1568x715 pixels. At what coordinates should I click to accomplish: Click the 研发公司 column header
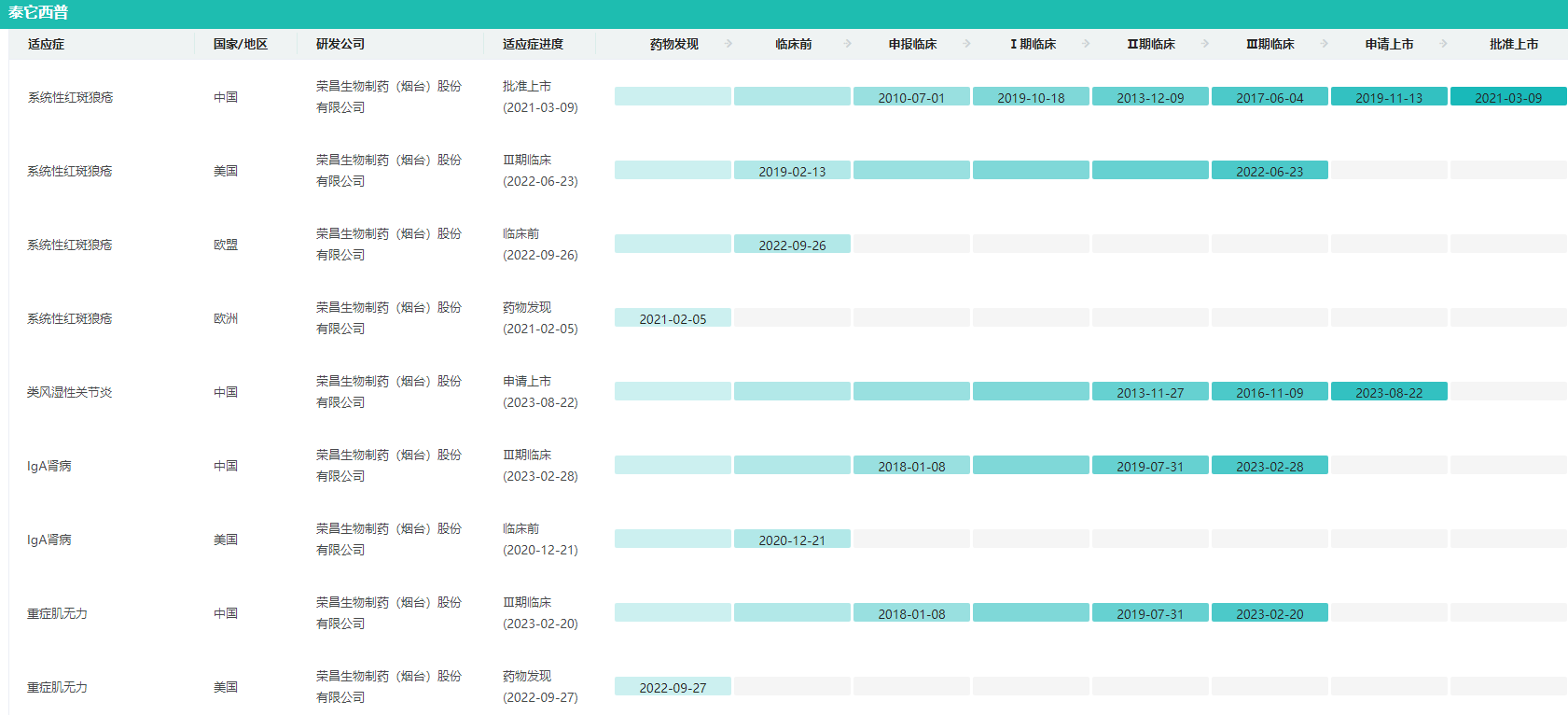point(340,44)
